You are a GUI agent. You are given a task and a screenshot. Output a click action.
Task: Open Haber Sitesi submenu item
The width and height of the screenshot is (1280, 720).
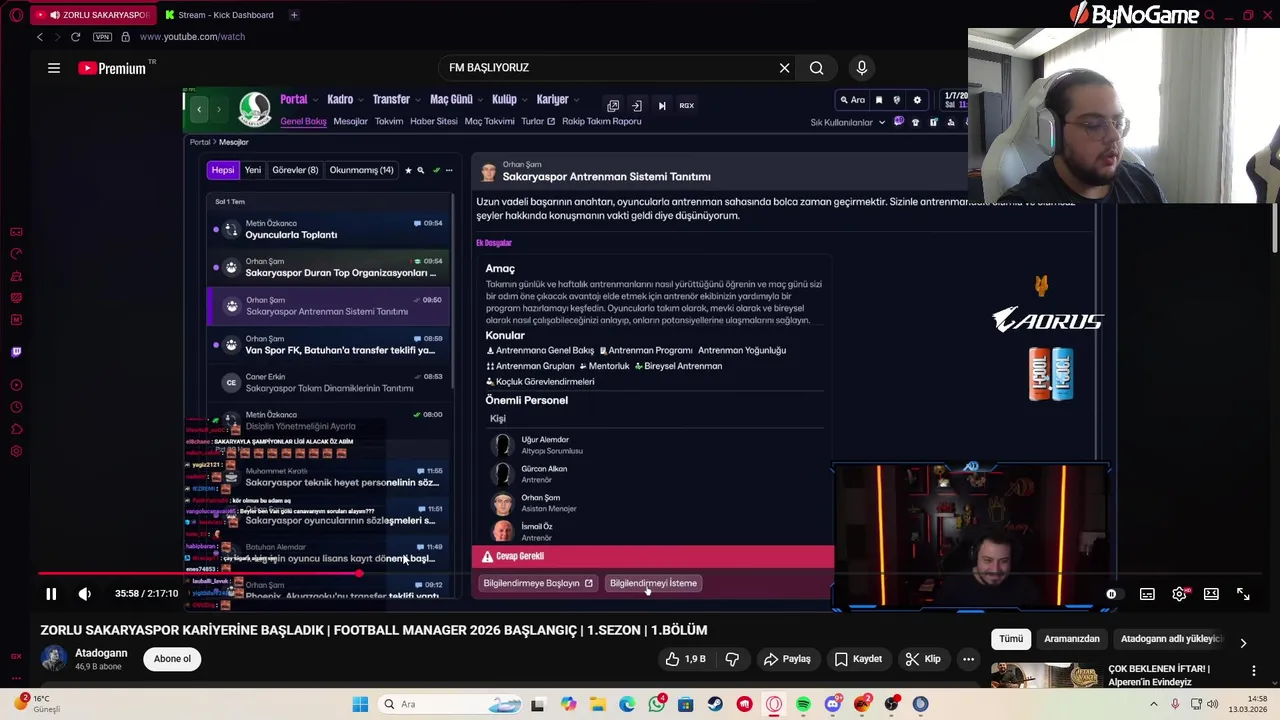coord(433,122)
